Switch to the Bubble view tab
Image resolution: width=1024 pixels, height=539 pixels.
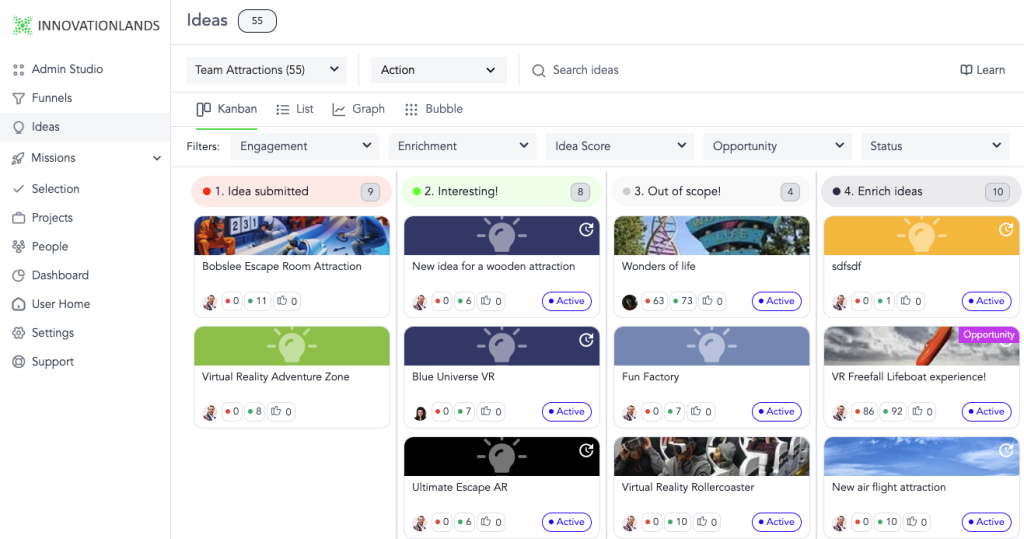[433, 109]
